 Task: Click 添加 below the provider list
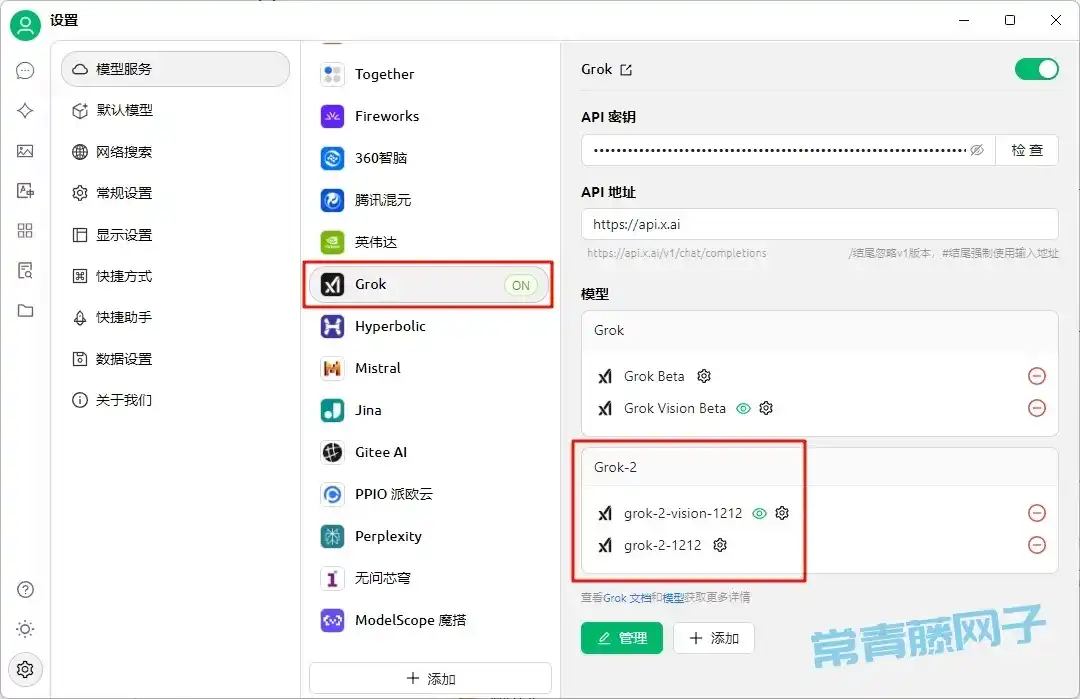click(430, 678)
